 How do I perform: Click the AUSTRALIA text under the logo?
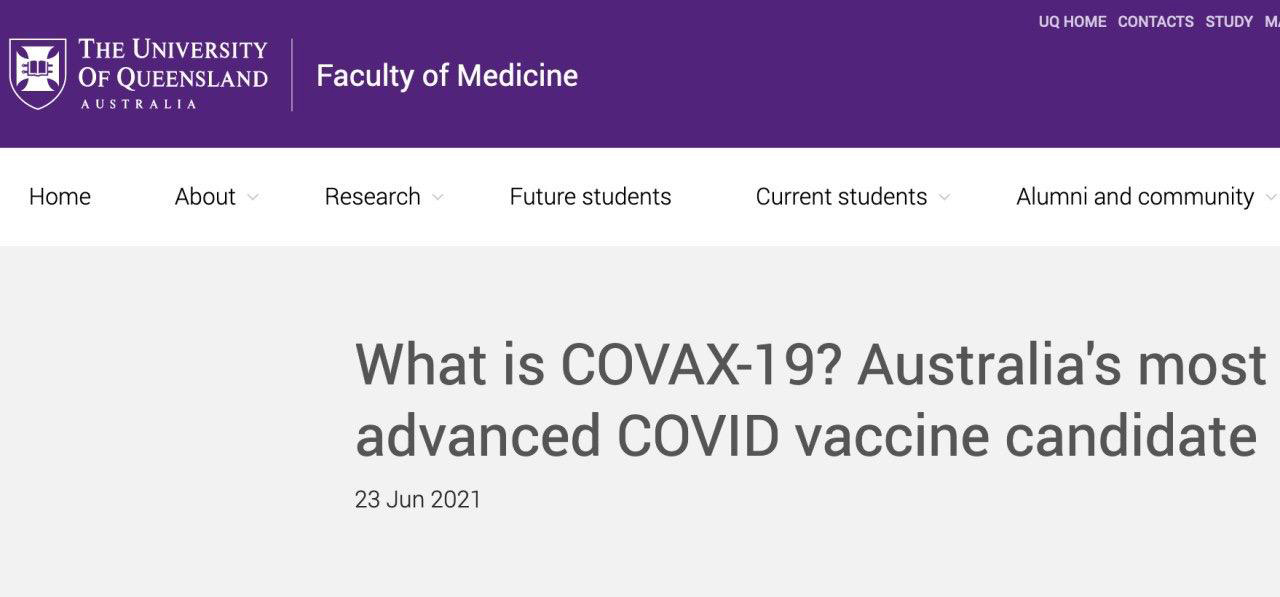139,104
